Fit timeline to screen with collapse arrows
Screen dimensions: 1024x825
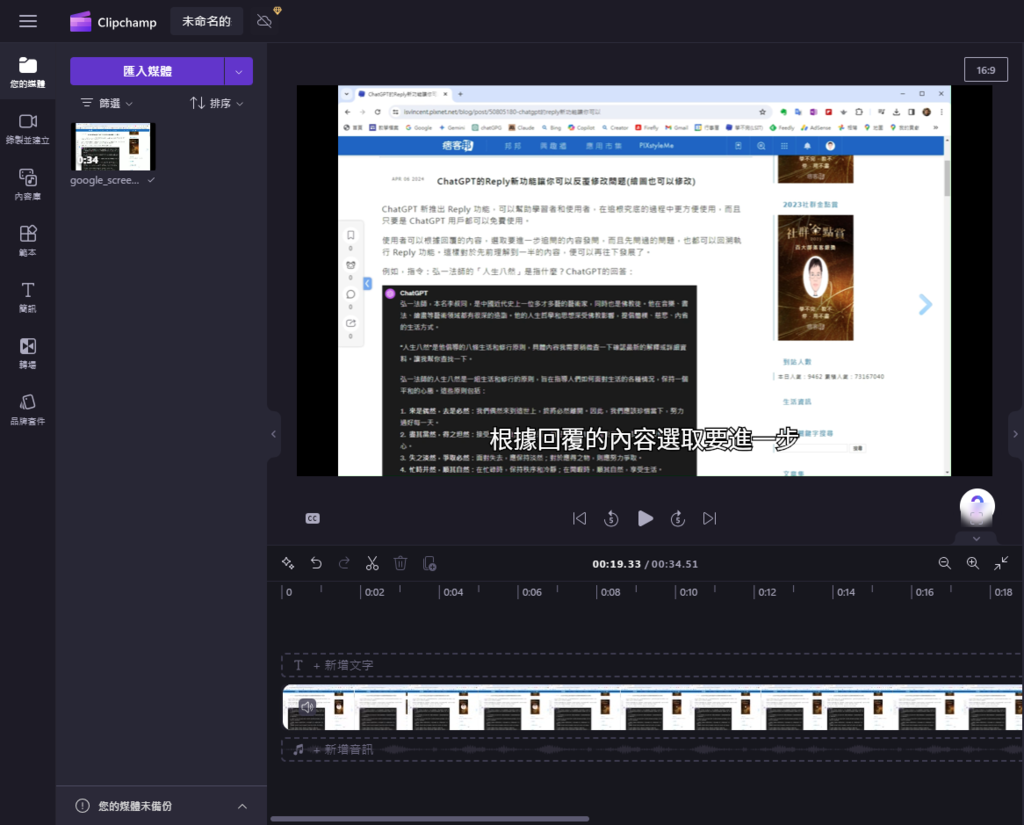pyautogui.click(x=1001, y=563)
